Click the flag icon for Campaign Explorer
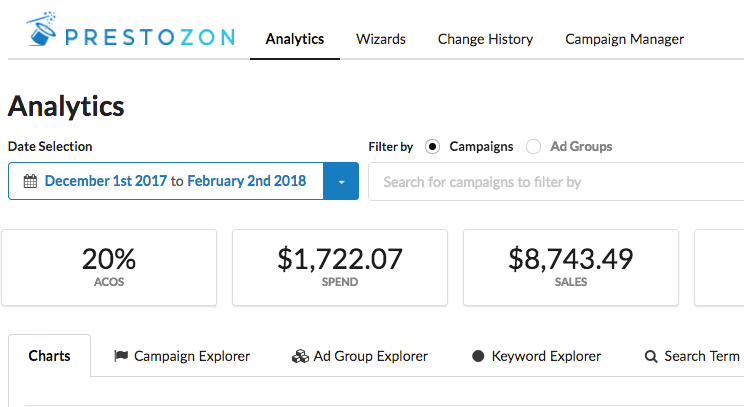Screen dimensions: 744x407 [121, 356]
